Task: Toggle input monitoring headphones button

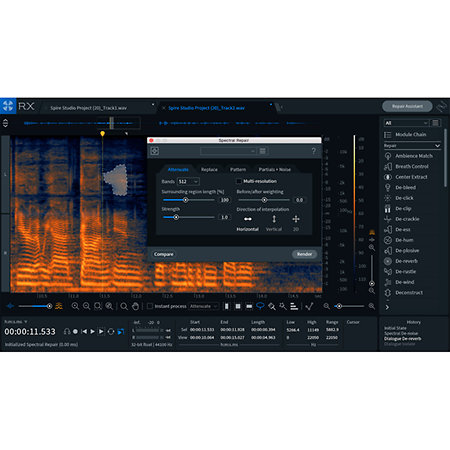Action: [x=67, y=332]
